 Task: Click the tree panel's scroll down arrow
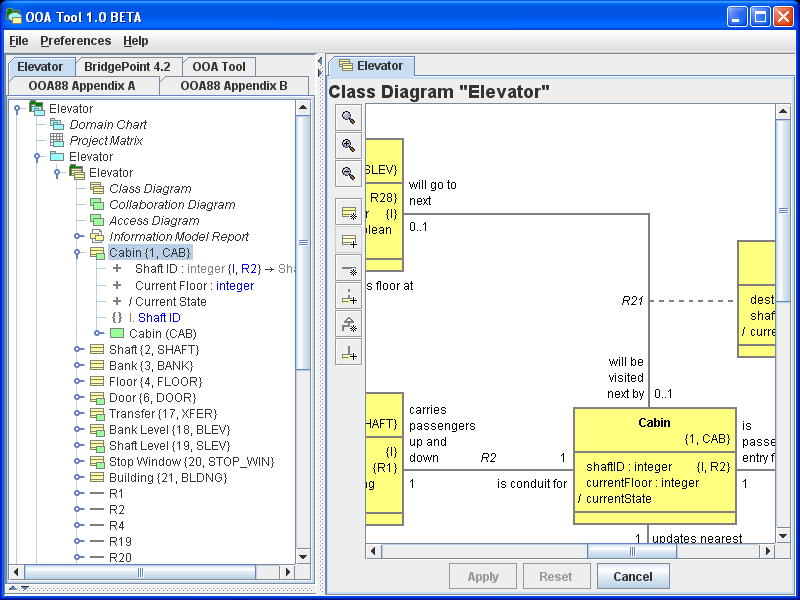click(x=303, y=556)
